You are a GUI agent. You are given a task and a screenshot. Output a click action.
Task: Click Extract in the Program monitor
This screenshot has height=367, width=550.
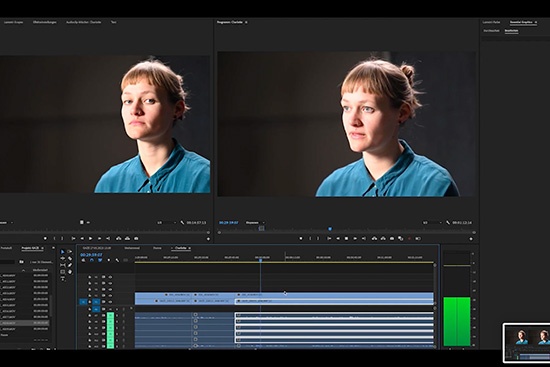383,238
